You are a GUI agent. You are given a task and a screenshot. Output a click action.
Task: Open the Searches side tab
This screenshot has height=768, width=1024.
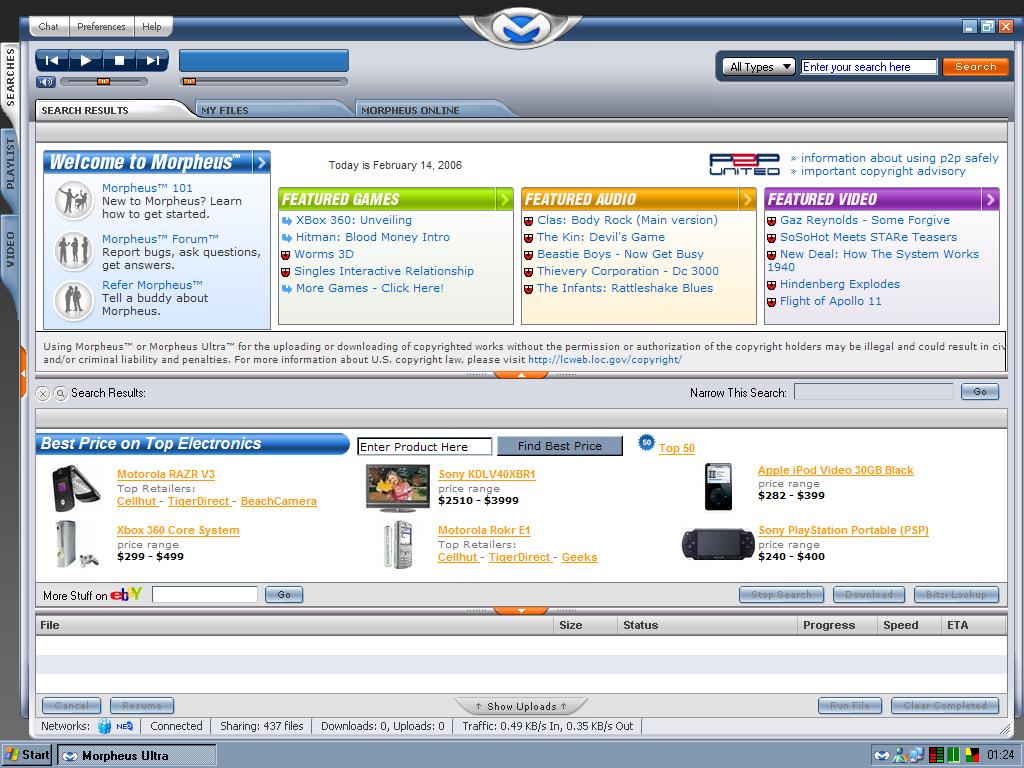[10, 77]
